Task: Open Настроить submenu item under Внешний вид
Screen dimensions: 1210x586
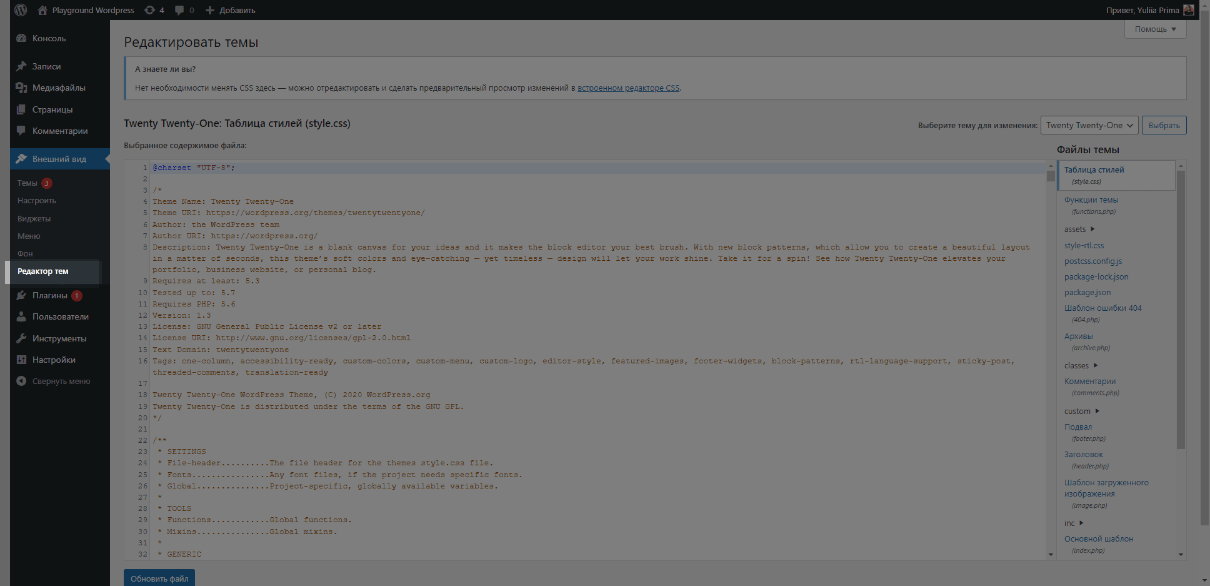Action: coord(36,201)
